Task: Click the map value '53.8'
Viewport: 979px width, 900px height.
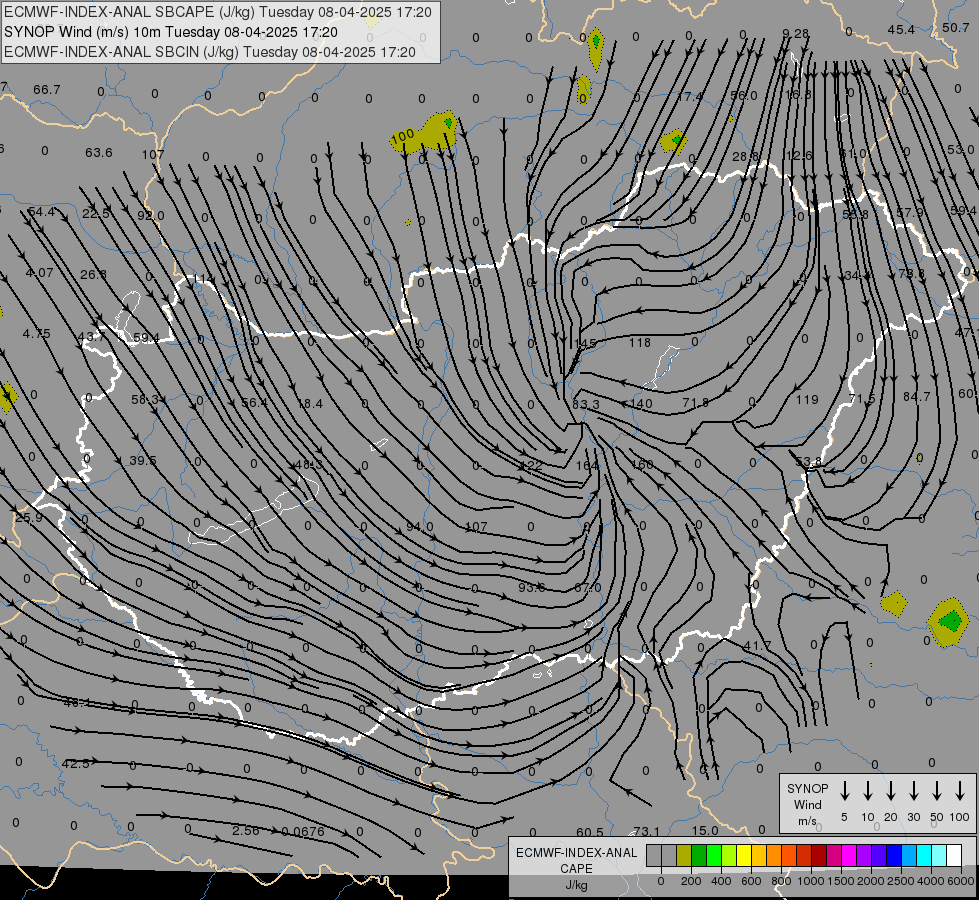Action: [809, 462]
